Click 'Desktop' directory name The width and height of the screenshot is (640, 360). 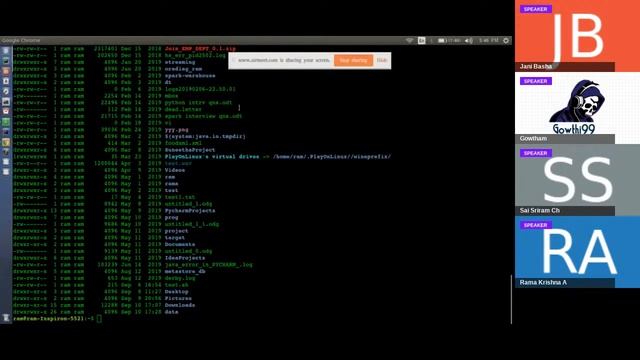click(x=176, y=292)
